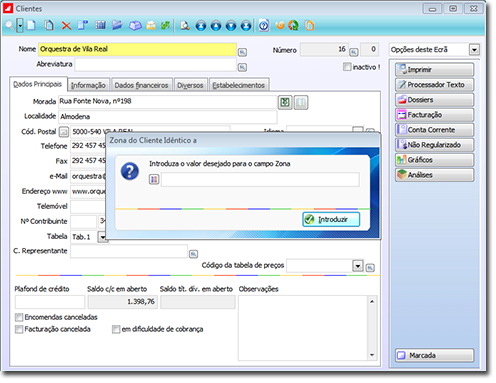Go to first record navigation icon
The image size is (496, 383).
pos(201,26)
